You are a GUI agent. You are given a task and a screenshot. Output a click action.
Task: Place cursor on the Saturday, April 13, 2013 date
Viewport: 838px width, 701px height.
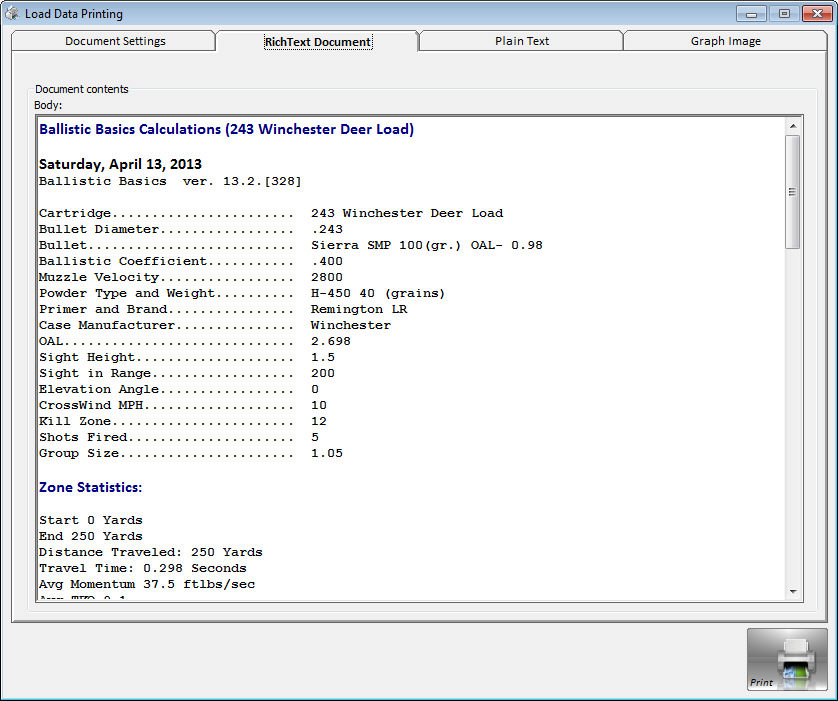[120, 164]
